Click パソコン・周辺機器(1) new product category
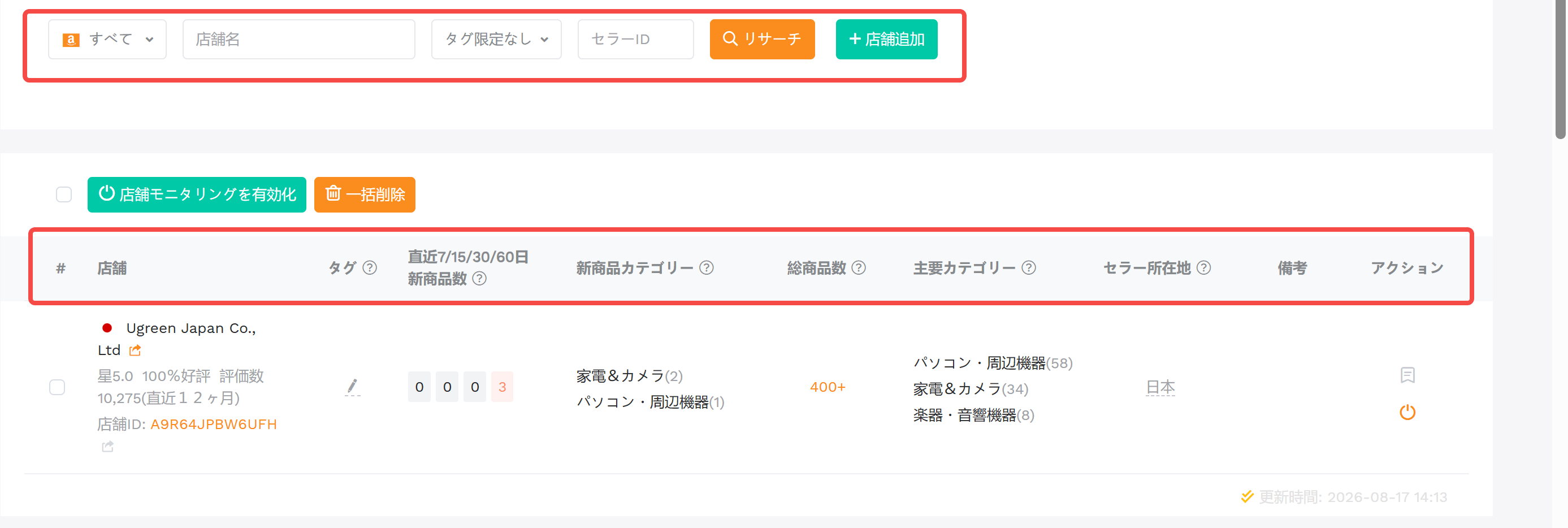The height and width of the screenshot is (528, 1568). coord(650,402)
